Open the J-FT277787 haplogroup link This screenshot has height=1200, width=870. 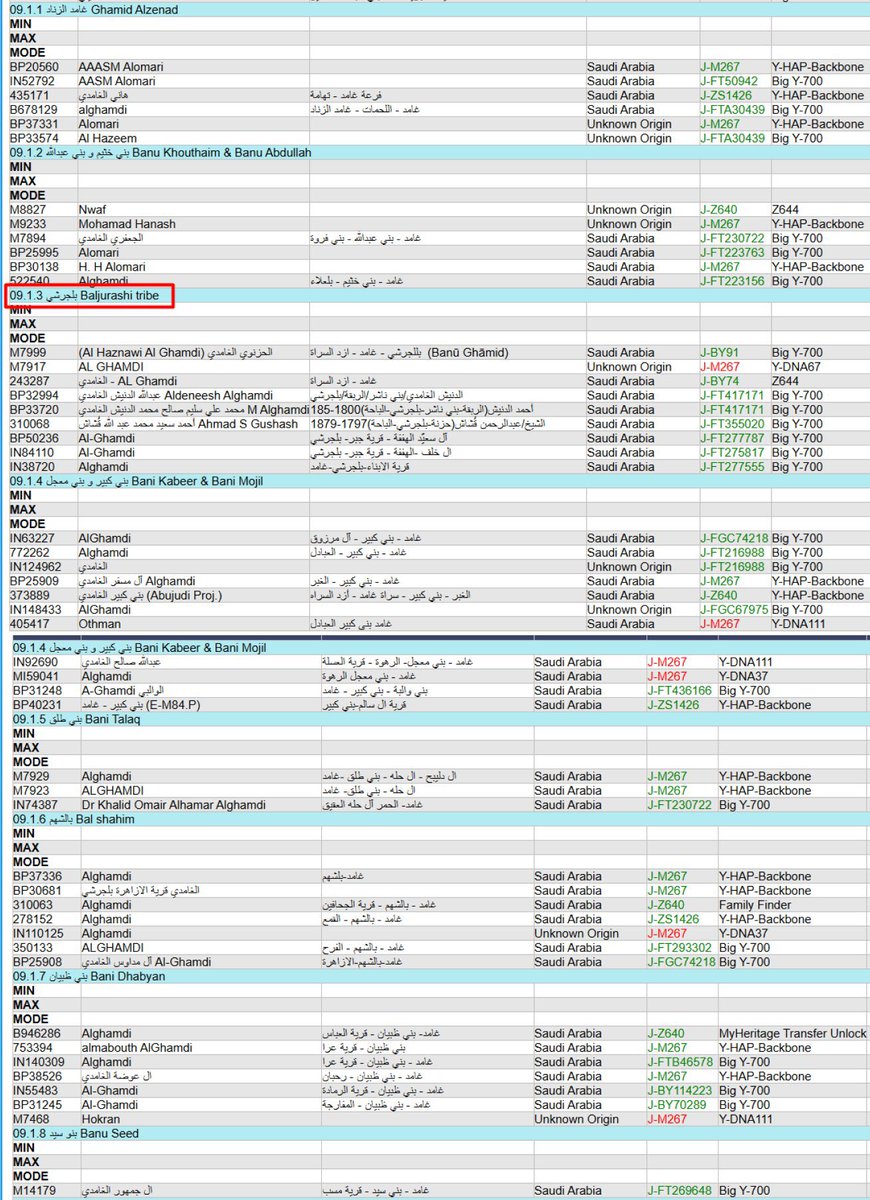733,438
